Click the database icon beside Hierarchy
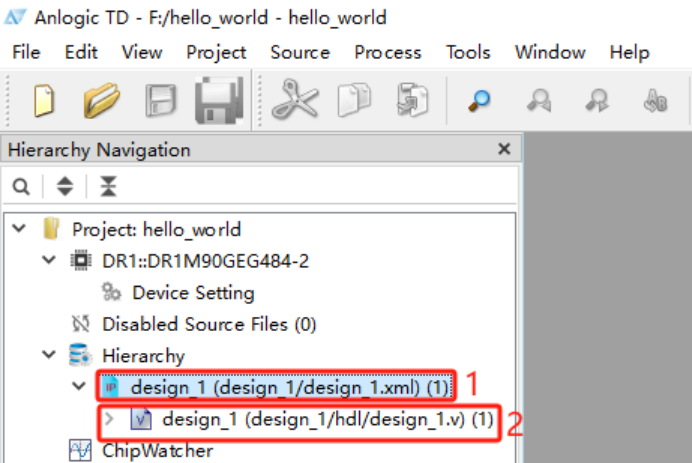692x463 pixels. click(80, 355)
